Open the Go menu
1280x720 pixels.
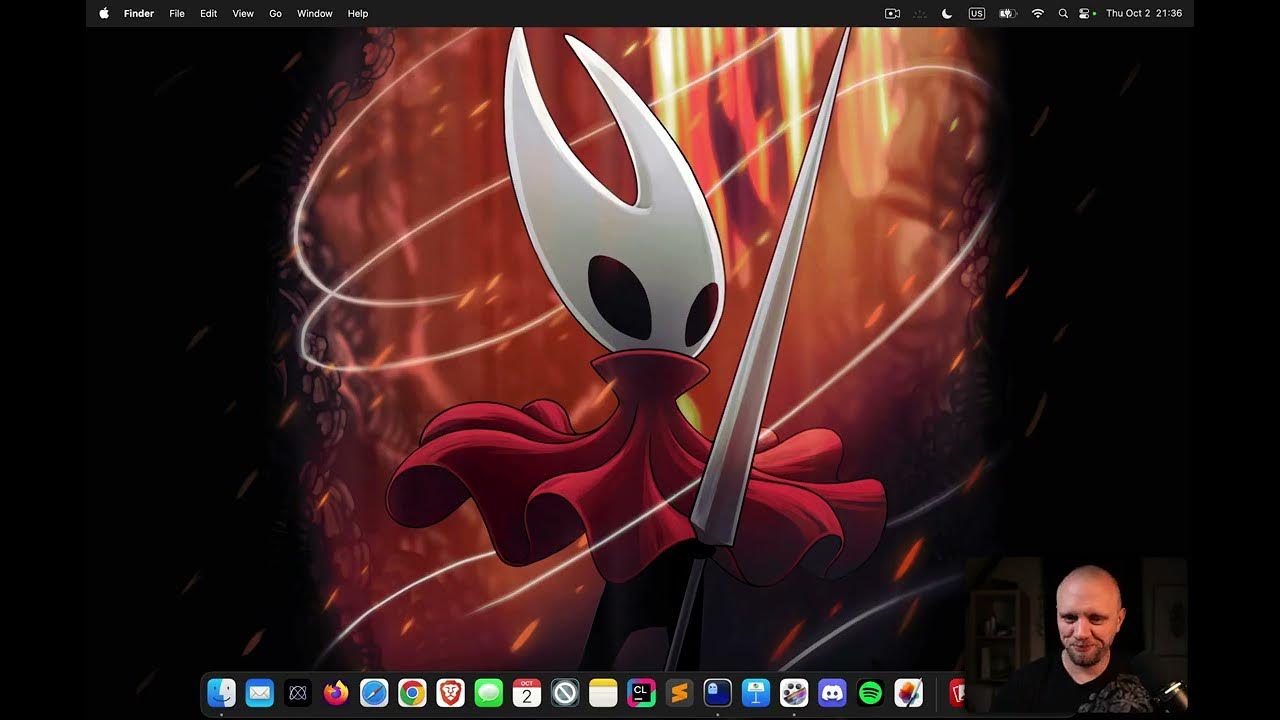pyautogui.click(x=275, y=13)
